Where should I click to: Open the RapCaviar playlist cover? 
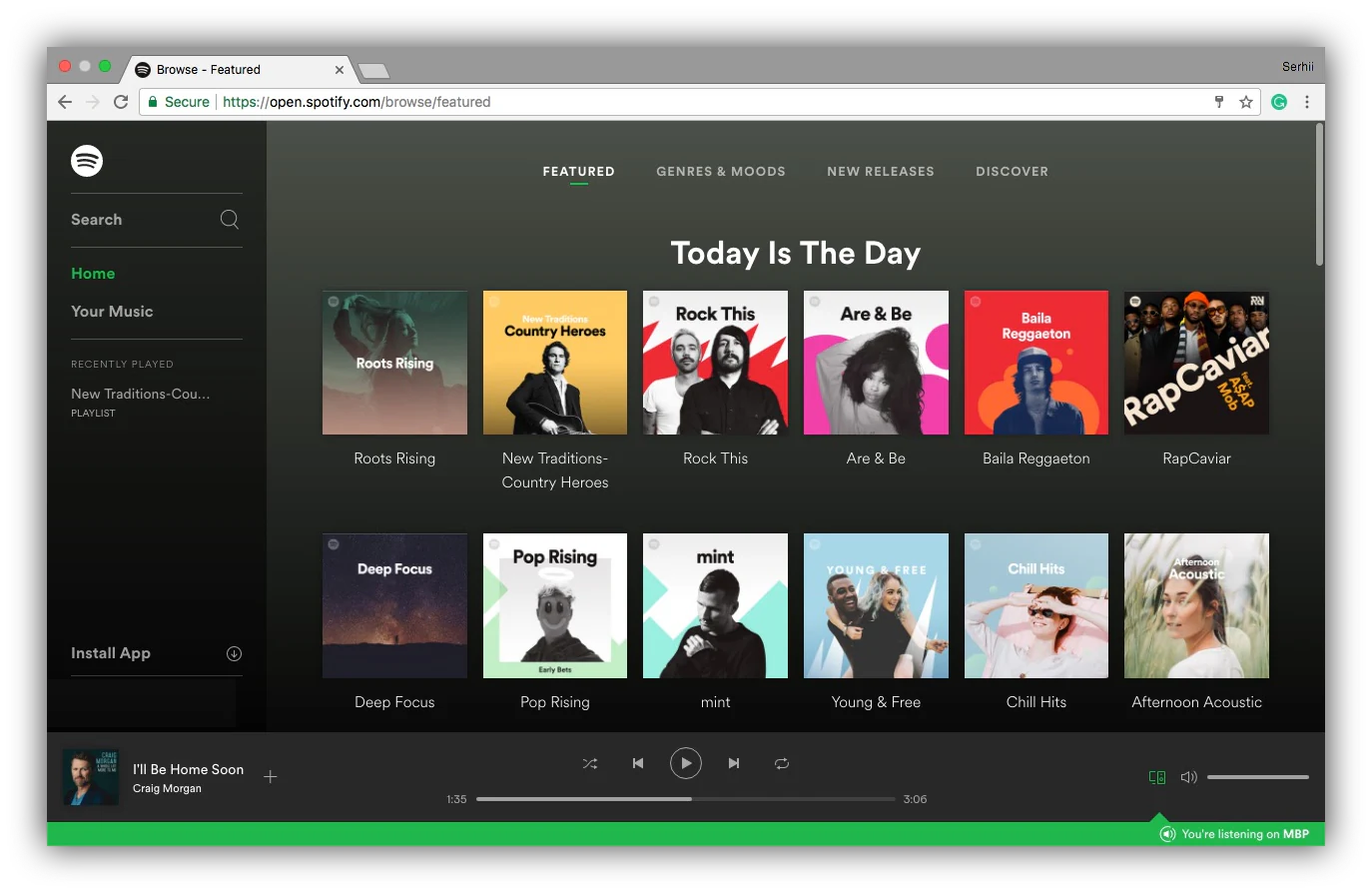pyautogui.click(x=1196, y=363)
